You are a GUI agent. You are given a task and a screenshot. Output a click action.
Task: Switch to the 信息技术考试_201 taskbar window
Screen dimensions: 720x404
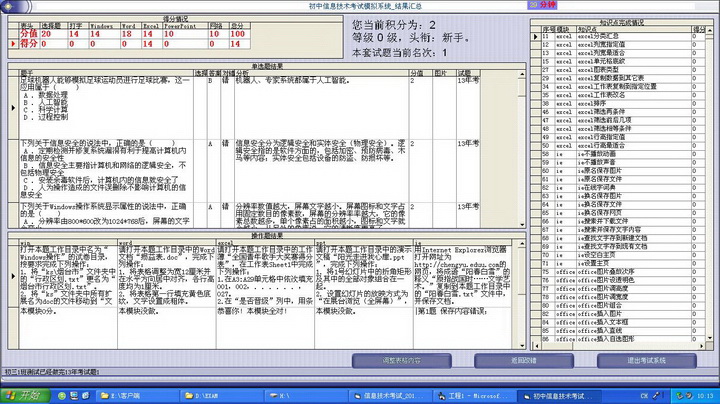coord(390,395)
